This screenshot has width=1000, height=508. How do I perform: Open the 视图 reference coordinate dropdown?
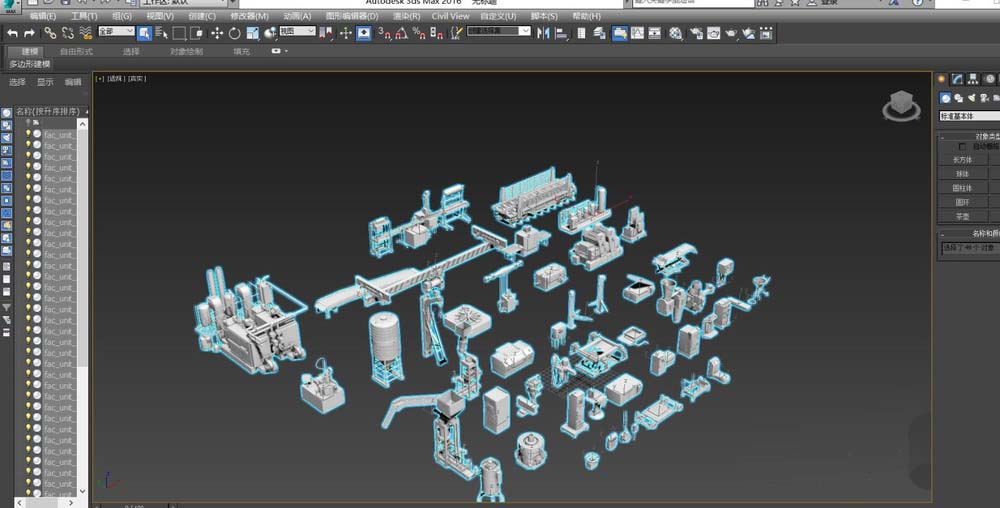(x=297, y=32)
